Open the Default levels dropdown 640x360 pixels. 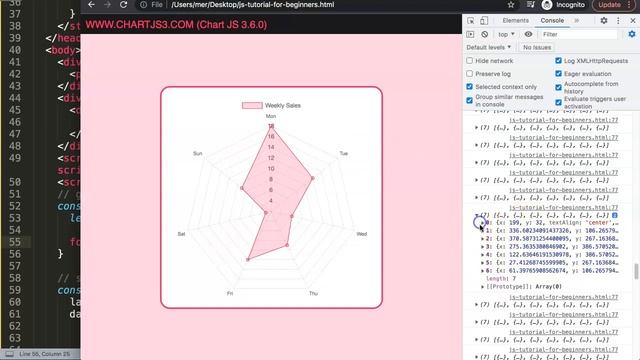tap(489, 47)
